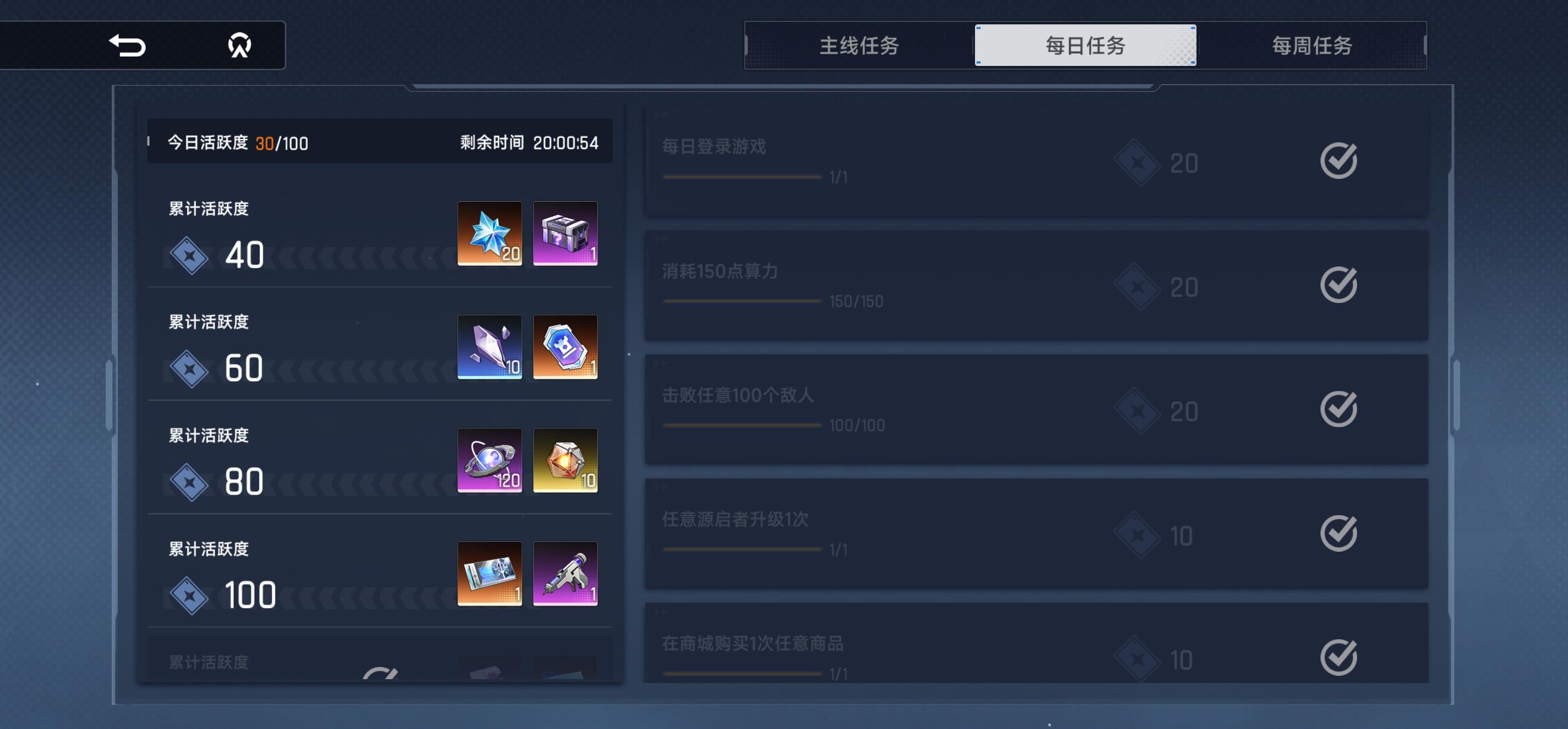
Task: Click checkmark for 任意源启者升级1次 task
Action: [x=1338, y=533]
